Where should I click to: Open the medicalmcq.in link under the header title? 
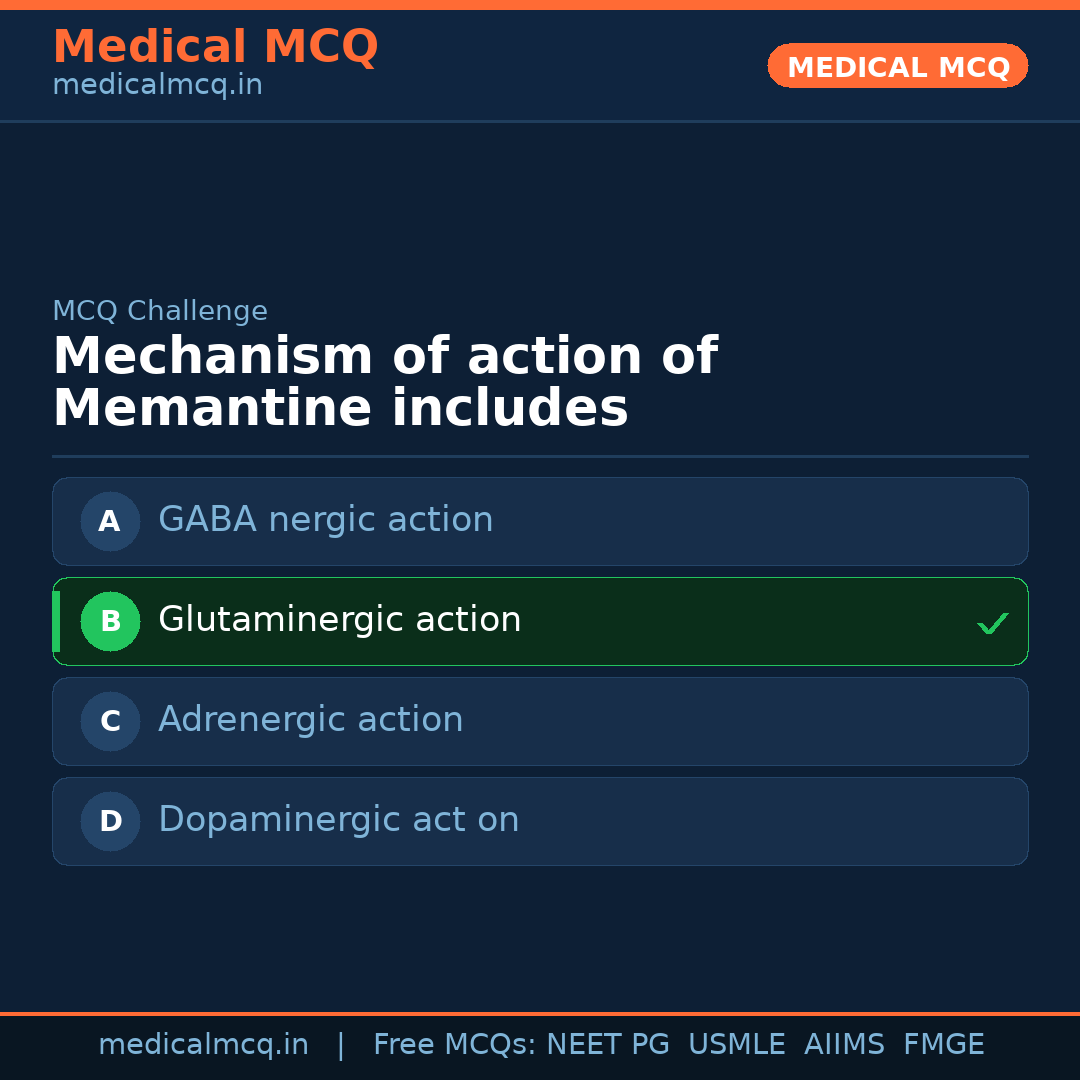(x=157, y=86)
